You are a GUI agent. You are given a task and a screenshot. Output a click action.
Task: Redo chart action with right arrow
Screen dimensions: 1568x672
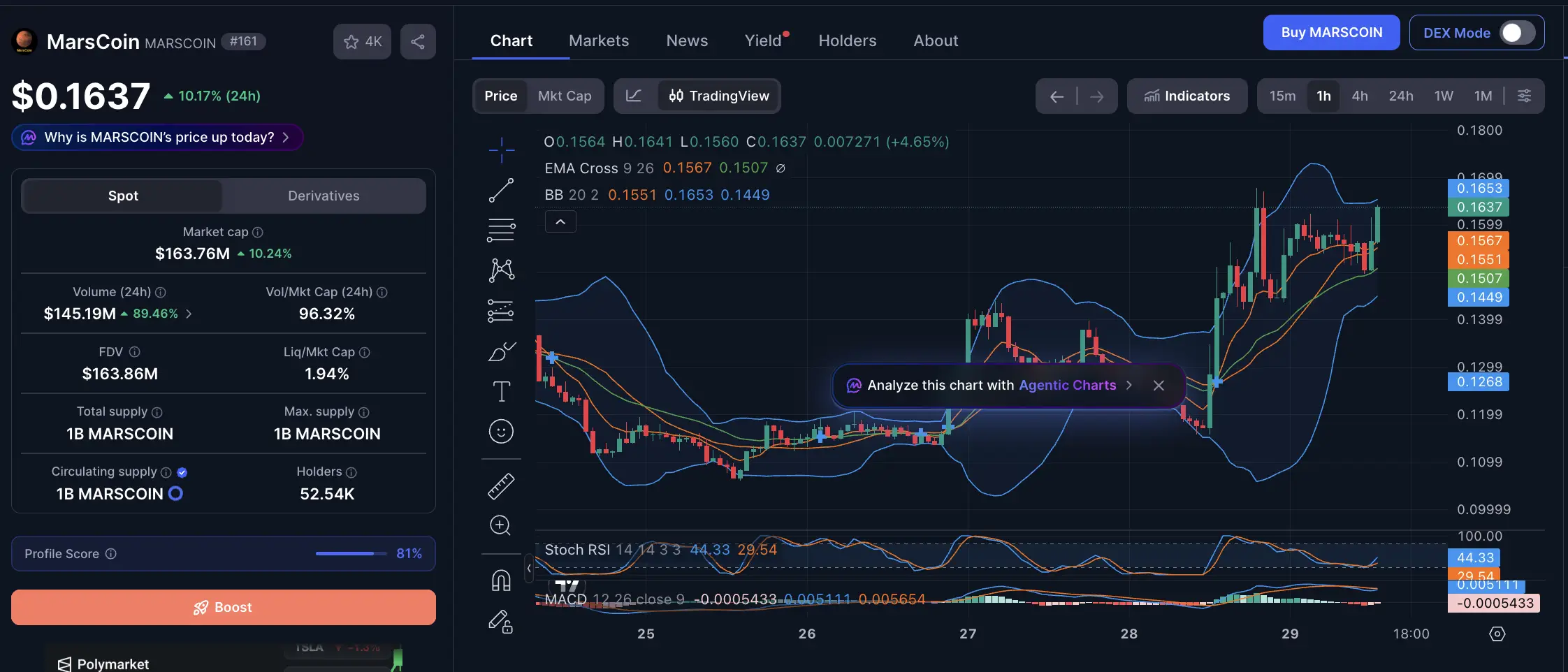(1096, 96)
